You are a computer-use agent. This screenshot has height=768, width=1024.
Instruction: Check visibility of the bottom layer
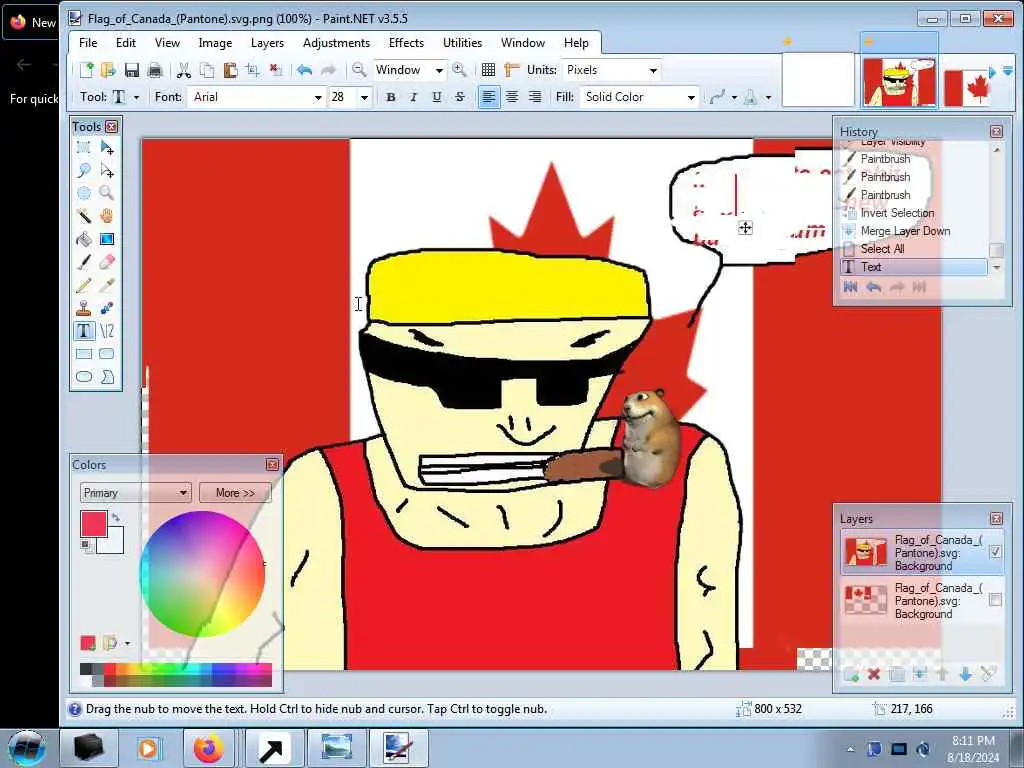tap(995, 600)
